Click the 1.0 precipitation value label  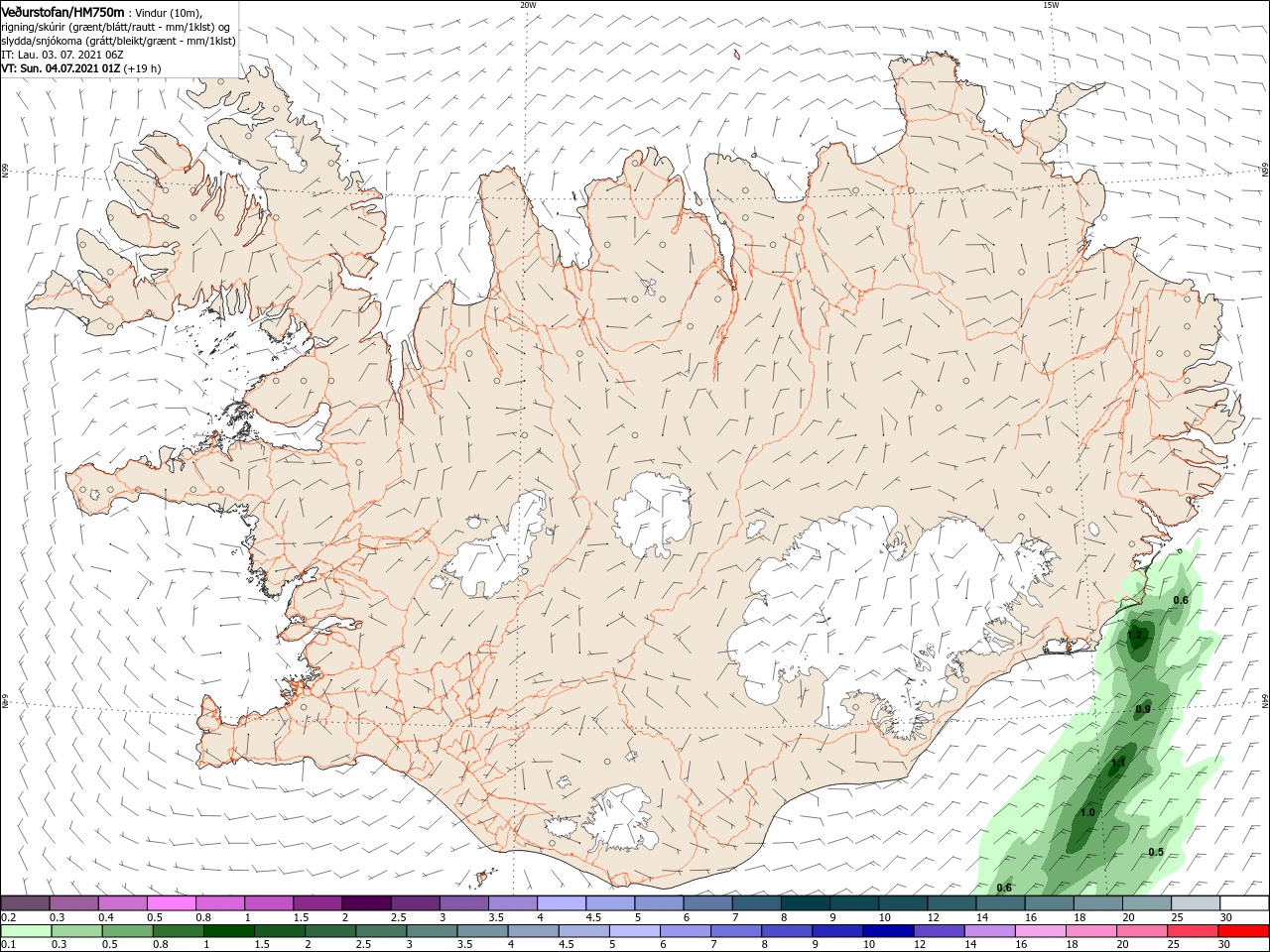click(1086, 812)
